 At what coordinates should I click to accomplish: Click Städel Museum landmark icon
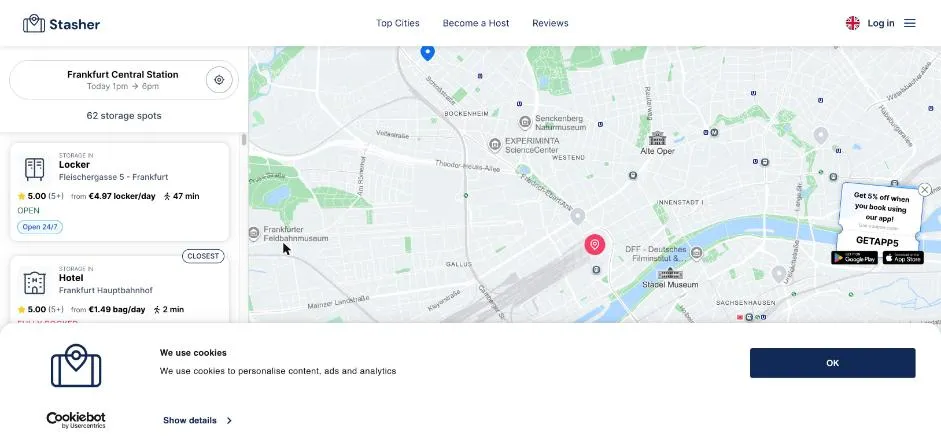point(670,273)
